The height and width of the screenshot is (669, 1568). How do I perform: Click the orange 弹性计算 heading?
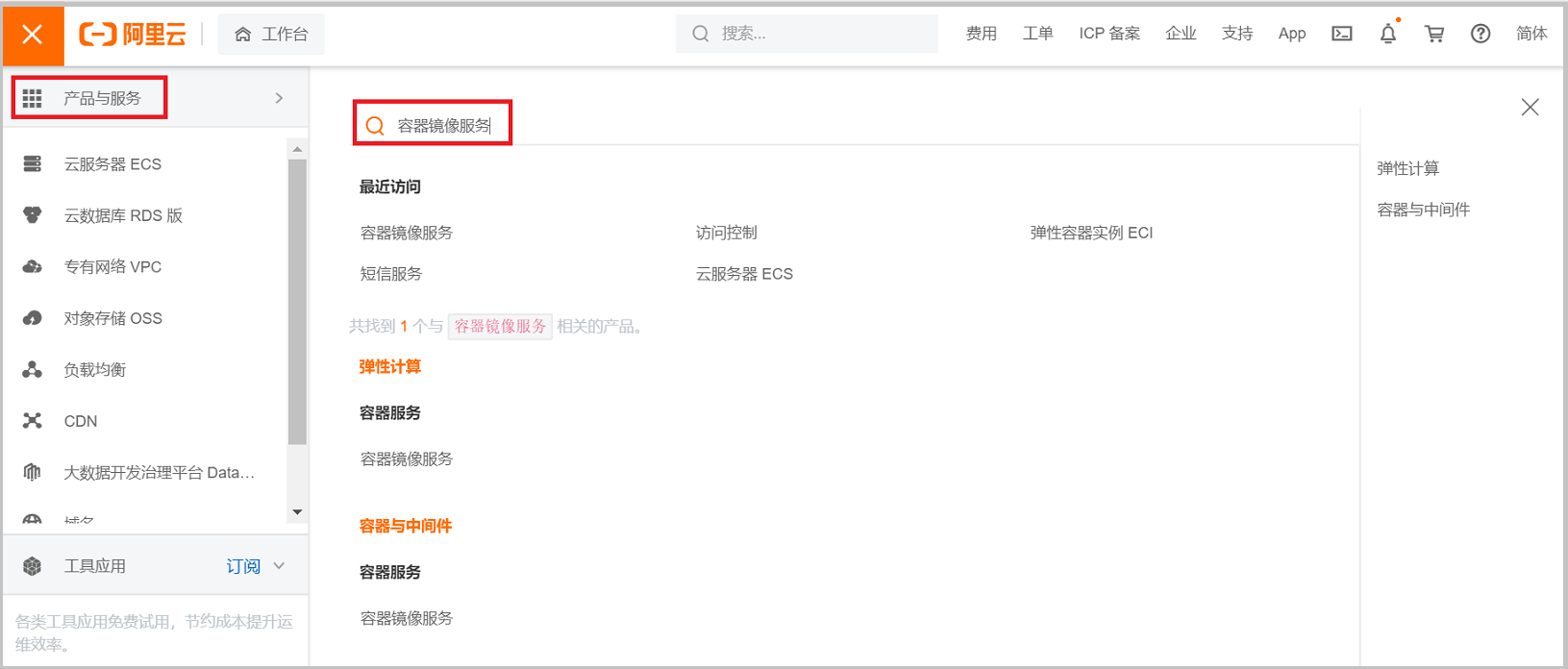click(390, 366)
